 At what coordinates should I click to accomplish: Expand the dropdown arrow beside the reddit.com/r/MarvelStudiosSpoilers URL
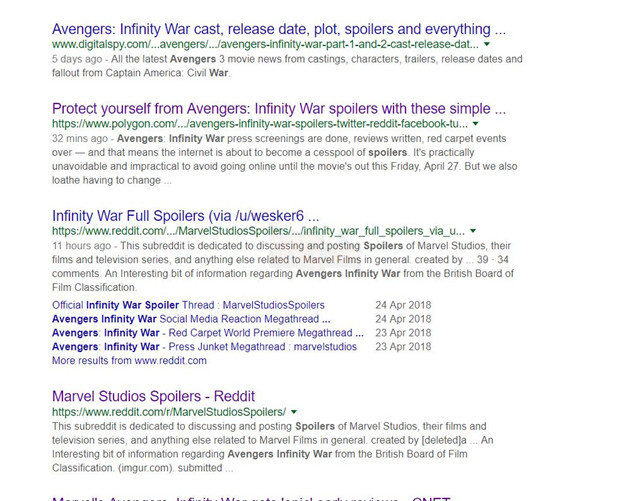[x=294, y=412]
